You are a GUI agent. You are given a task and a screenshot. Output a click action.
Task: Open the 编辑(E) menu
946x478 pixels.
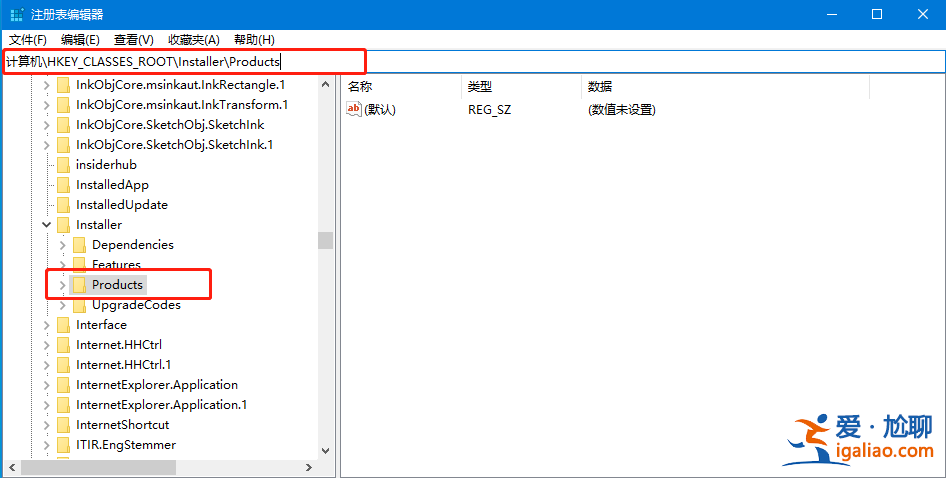coord(80,40)
